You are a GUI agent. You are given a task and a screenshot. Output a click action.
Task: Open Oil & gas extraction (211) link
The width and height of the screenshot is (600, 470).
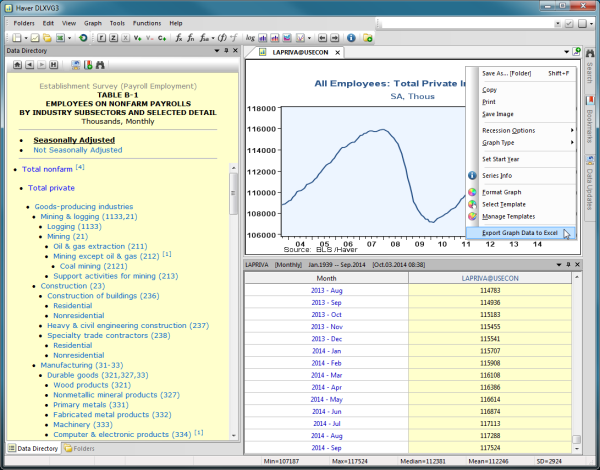click(x=100, y=246)
